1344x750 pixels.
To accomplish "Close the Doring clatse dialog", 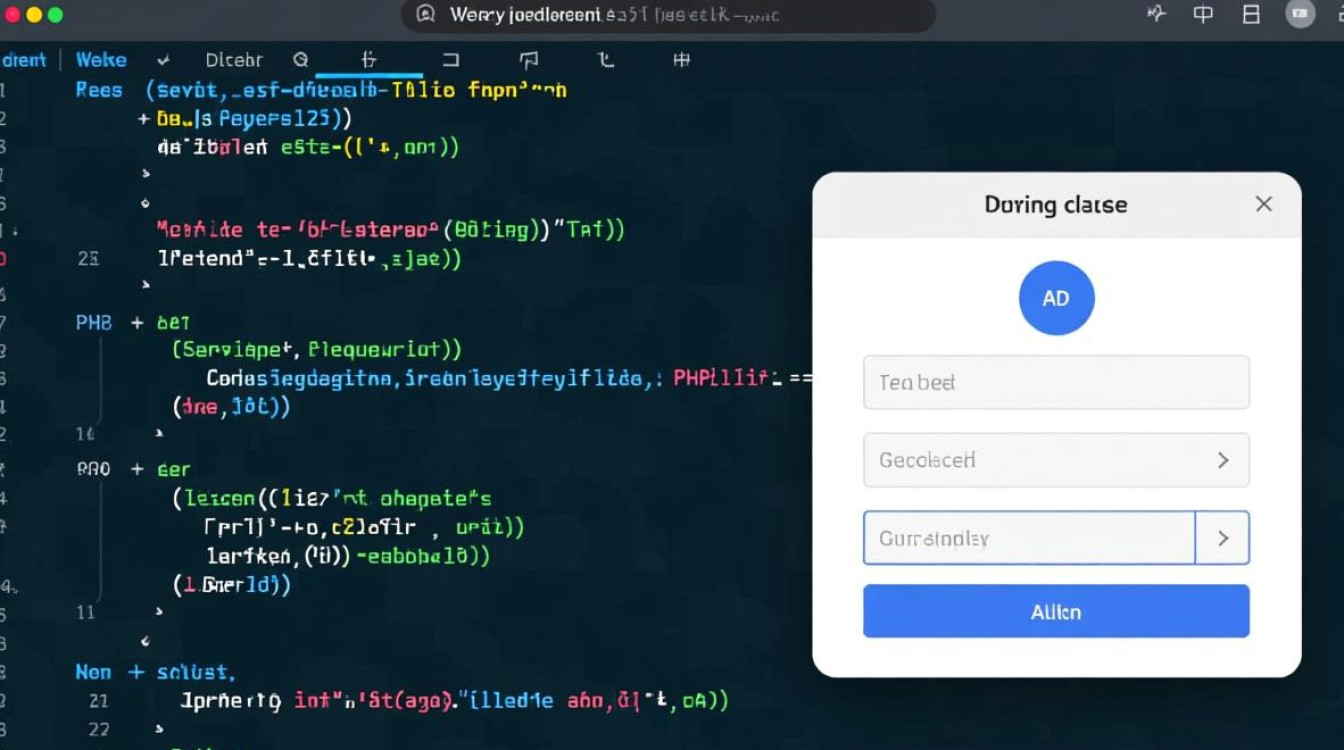I will 1263,204.
